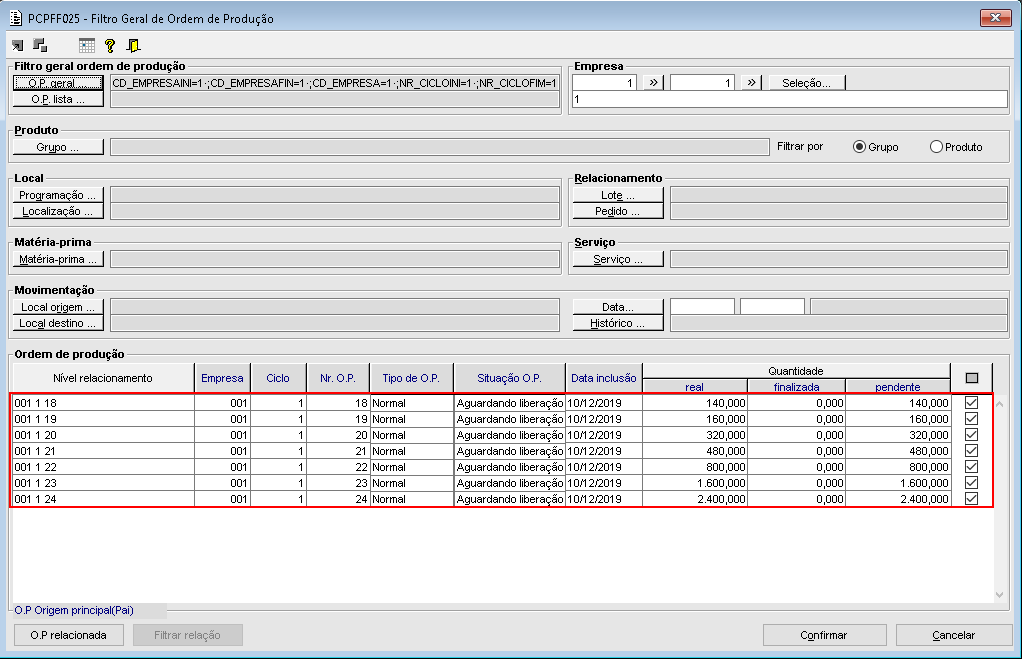Uncheck the checkbox for O.P. 19 row
1022x659 pixels.
(x=971, y=418)
